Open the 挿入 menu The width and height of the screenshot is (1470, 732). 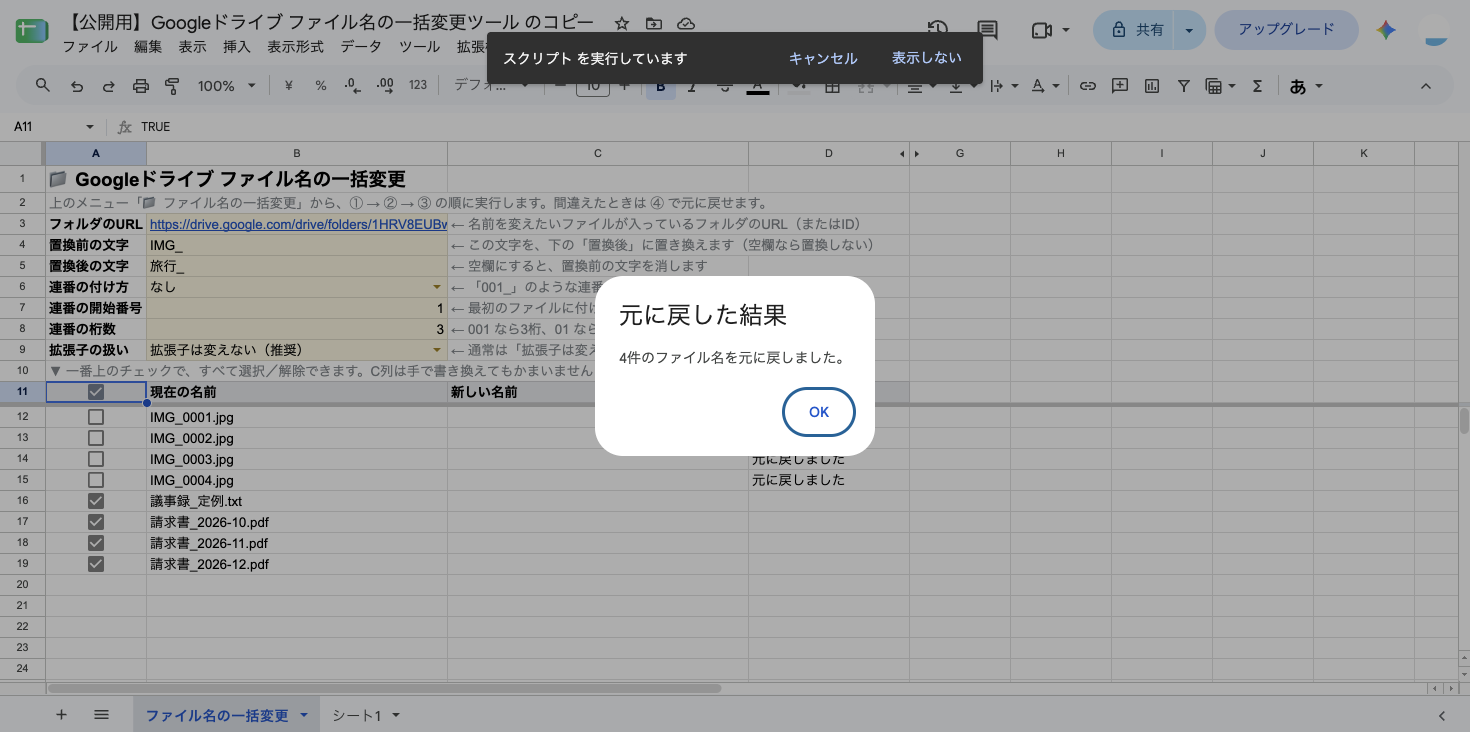pyautogui.click(x=237, y=46)
